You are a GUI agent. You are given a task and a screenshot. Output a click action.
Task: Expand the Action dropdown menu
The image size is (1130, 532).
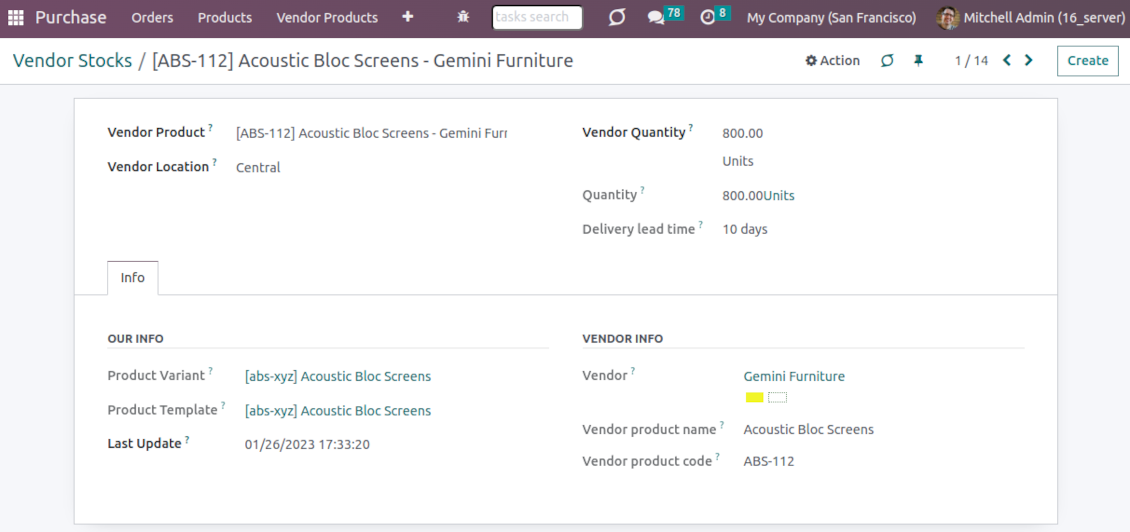click(x=833, y=61)
